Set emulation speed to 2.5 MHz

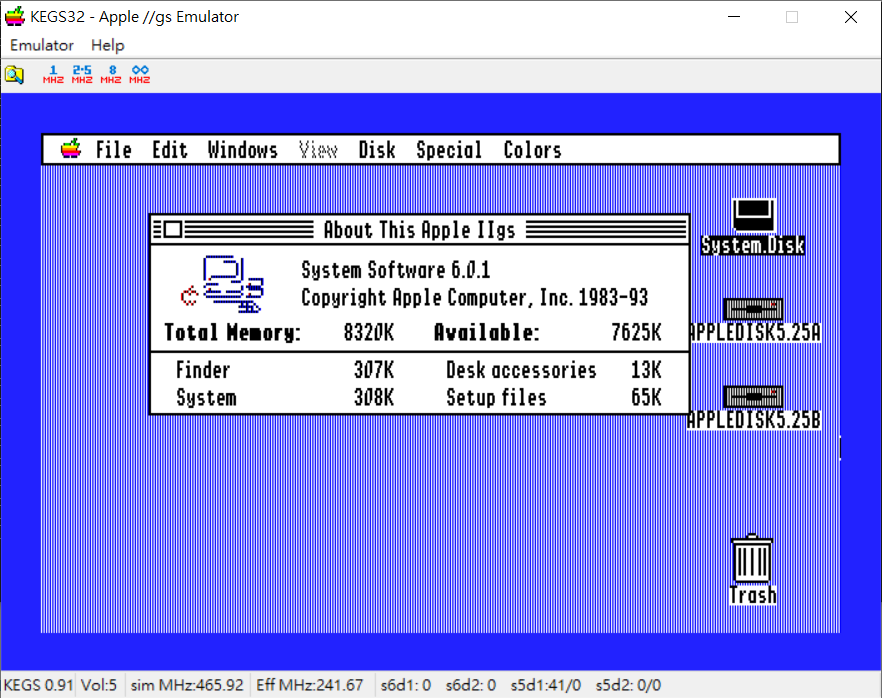[82, 74]
